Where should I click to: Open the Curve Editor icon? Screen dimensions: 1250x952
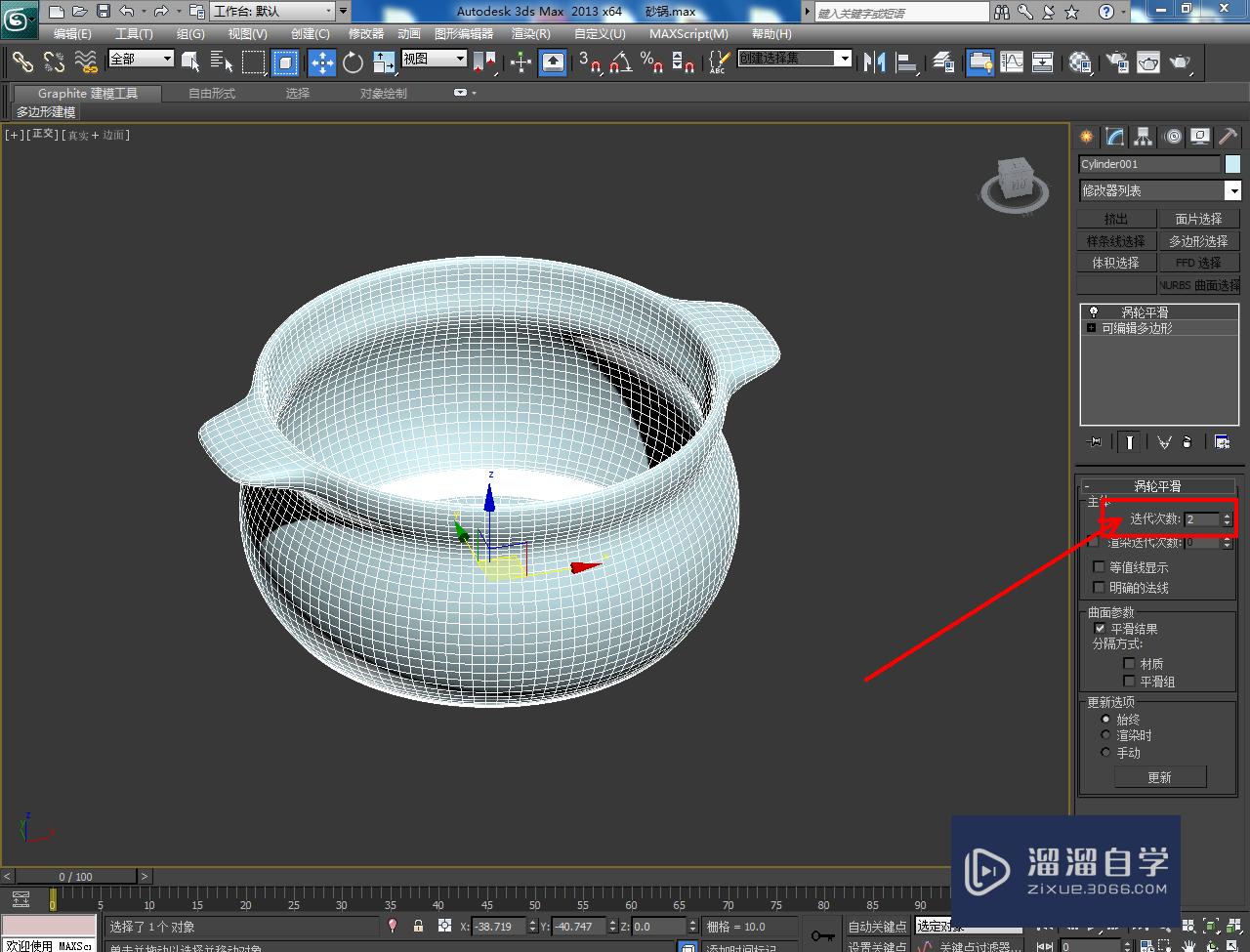click(1012, 62)
